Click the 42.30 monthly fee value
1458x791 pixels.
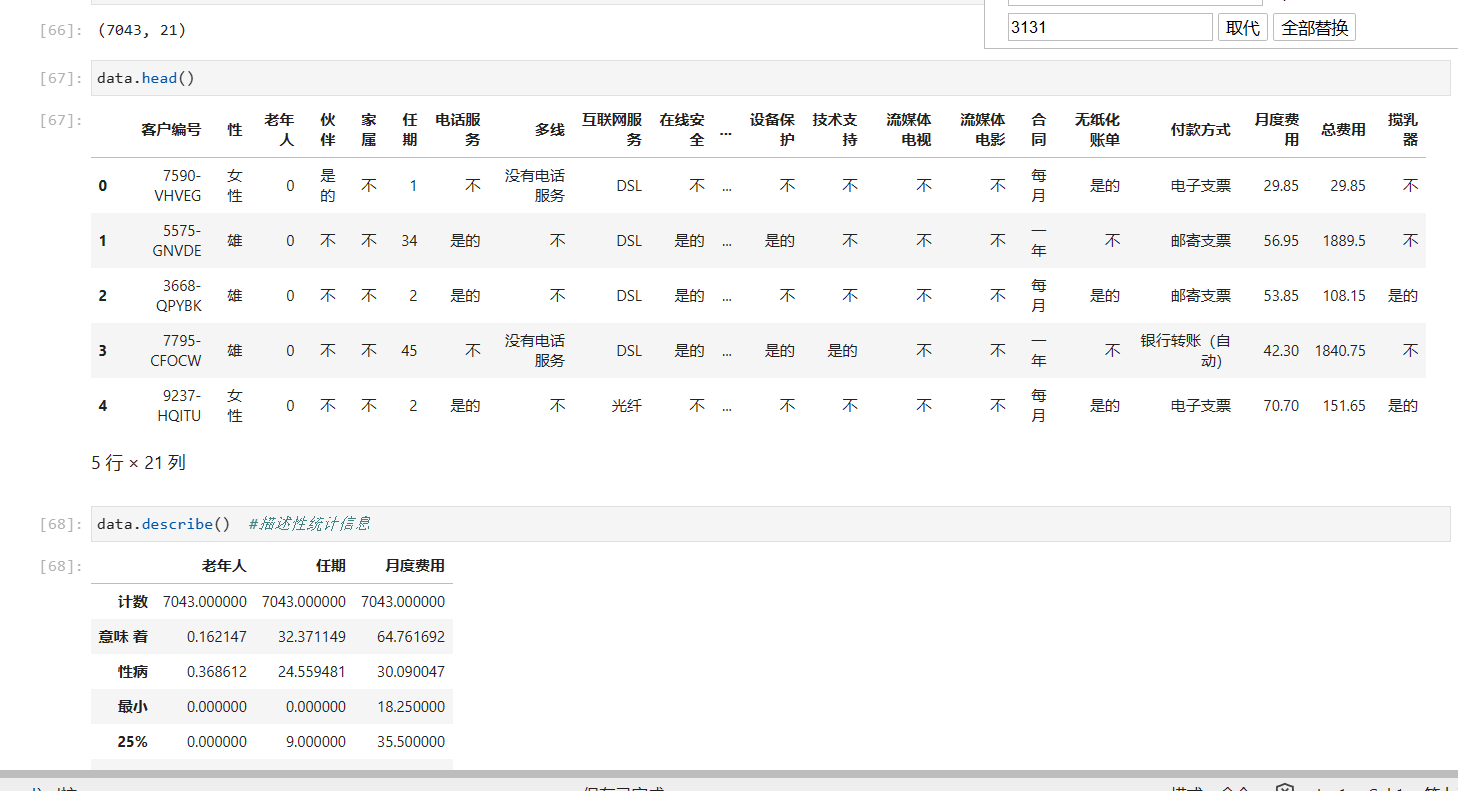point(1281,351)
